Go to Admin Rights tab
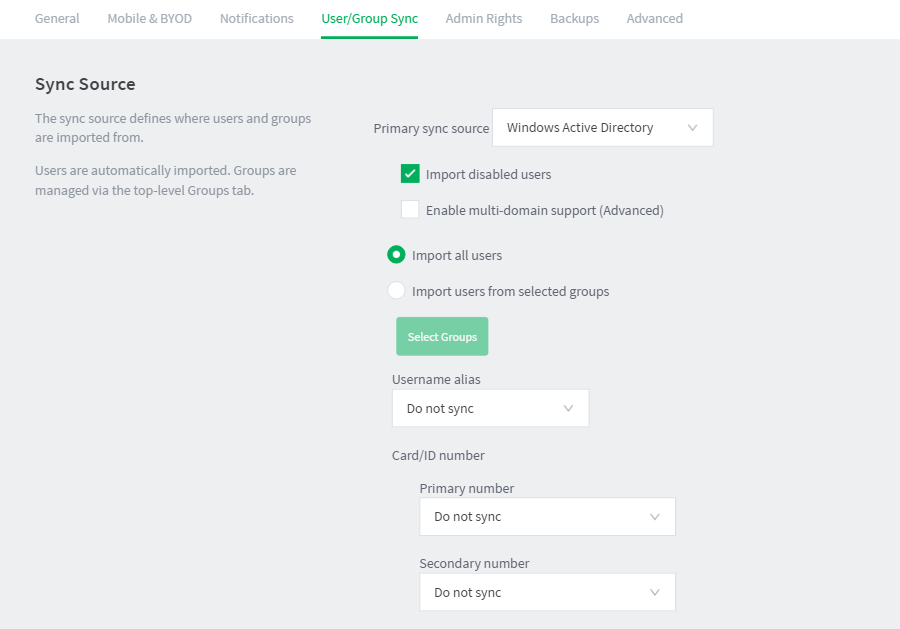 [484, 18]
